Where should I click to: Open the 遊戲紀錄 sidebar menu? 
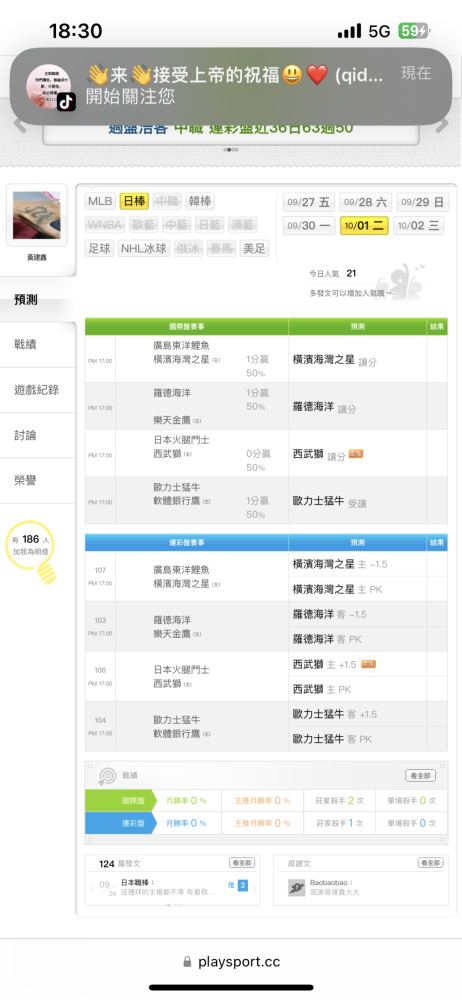point(38,390)
